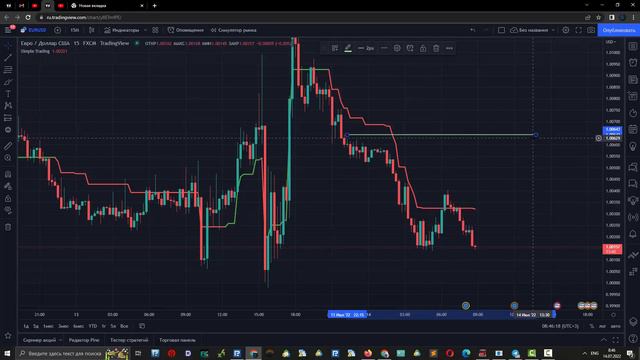Toggle magnet mode in the left toolbar

click(x=8, y=174)
